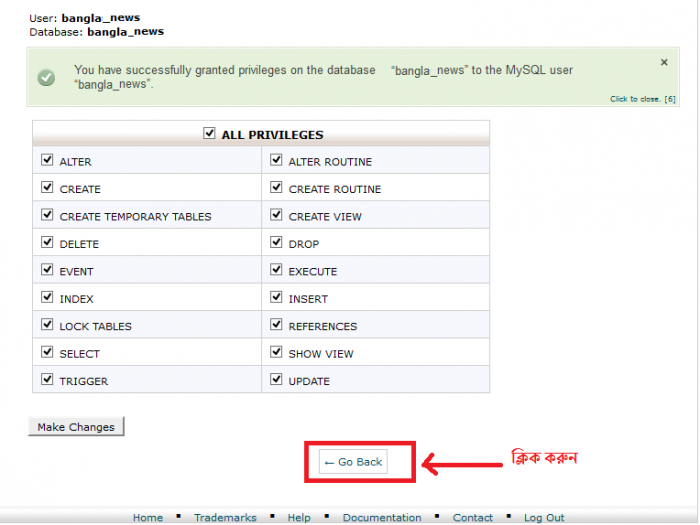Click the 'User: bangla_news' text
The image size is (700, 525).
tap(85, 18)
